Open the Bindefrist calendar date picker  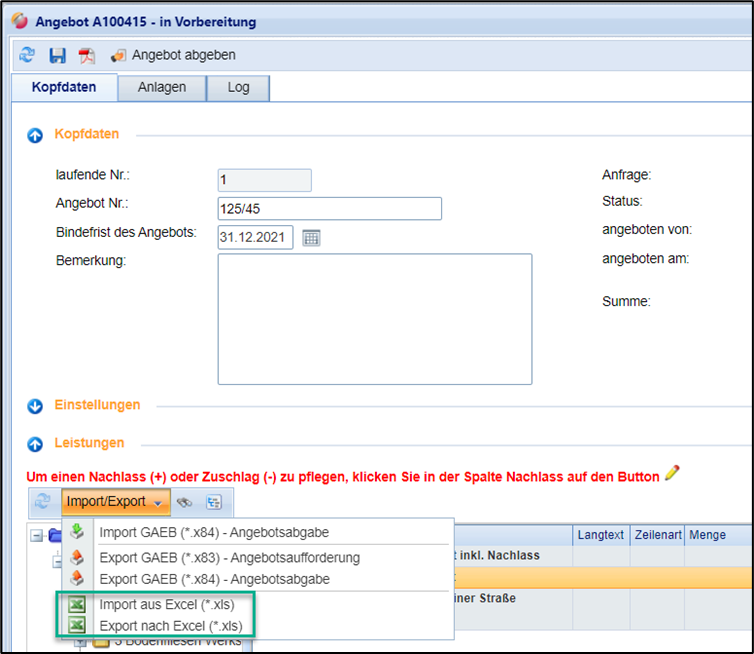click(x=311, y=237)
